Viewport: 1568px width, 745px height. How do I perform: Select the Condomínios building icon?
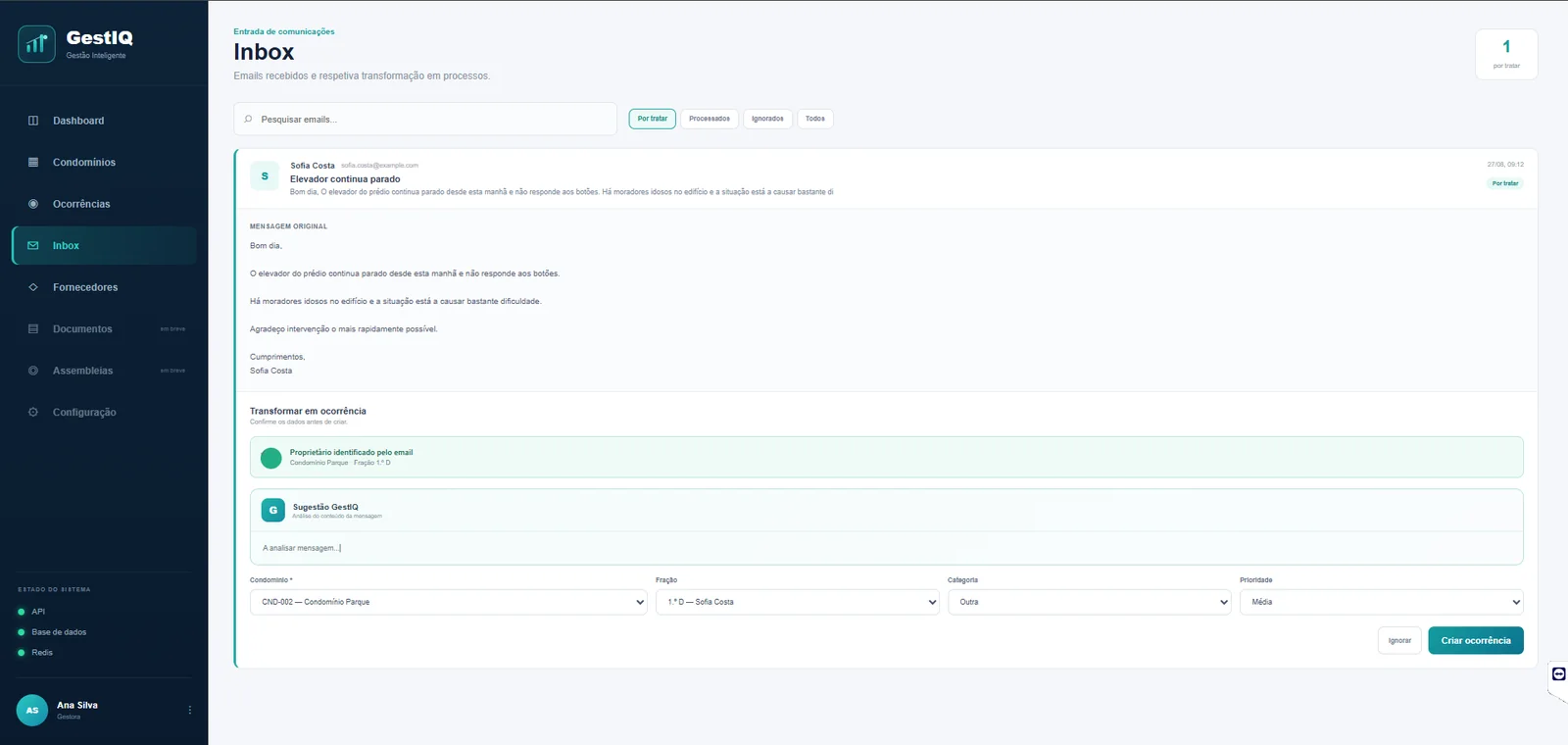[x=33, y=163]
